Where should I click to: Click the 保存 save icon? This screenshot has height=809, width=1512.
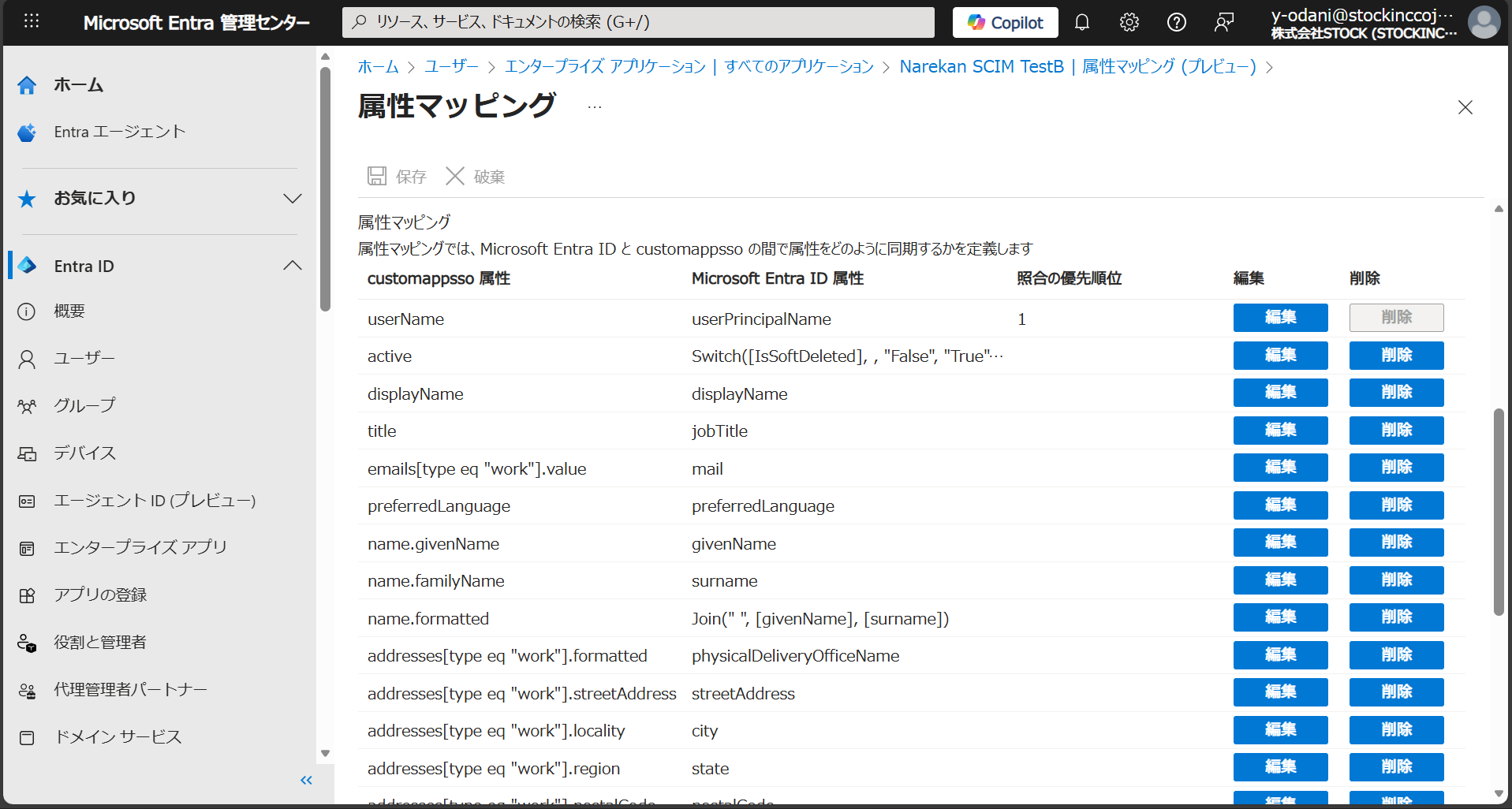click(x=395, y=176)
